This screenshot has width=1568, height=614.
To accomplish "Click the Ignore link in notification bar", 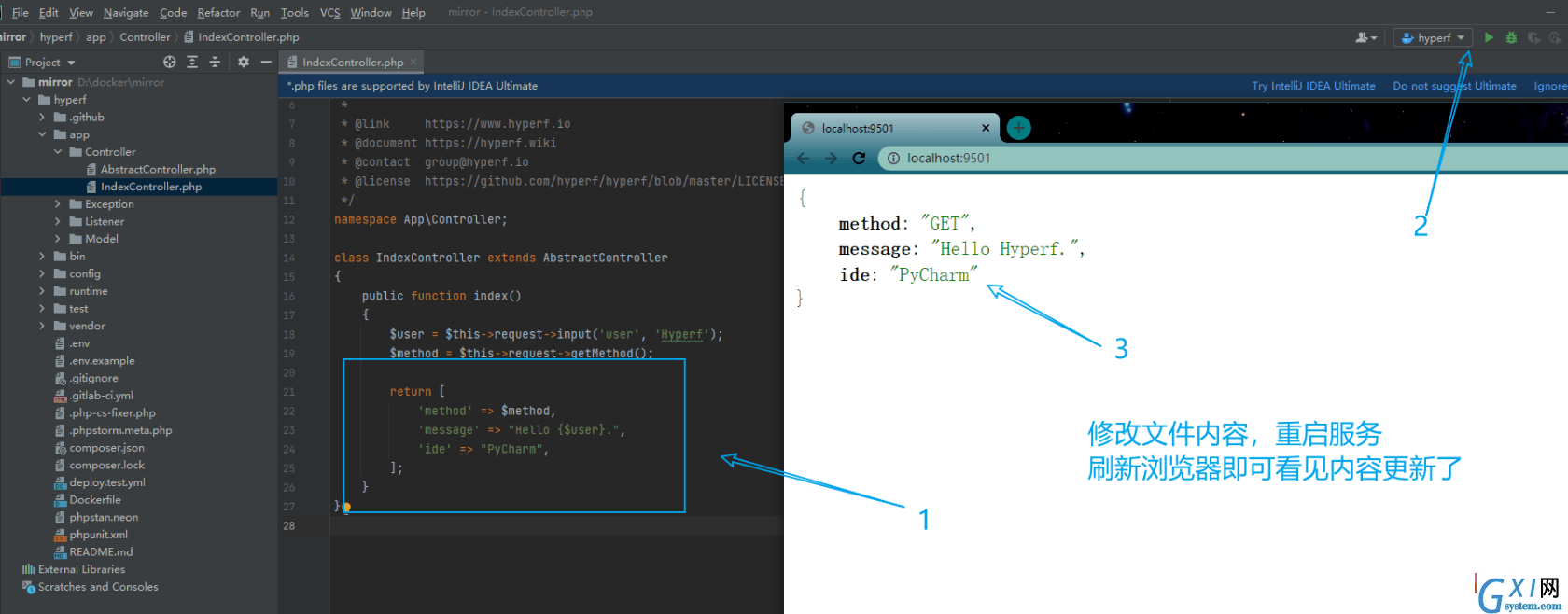I will 1550,86.
